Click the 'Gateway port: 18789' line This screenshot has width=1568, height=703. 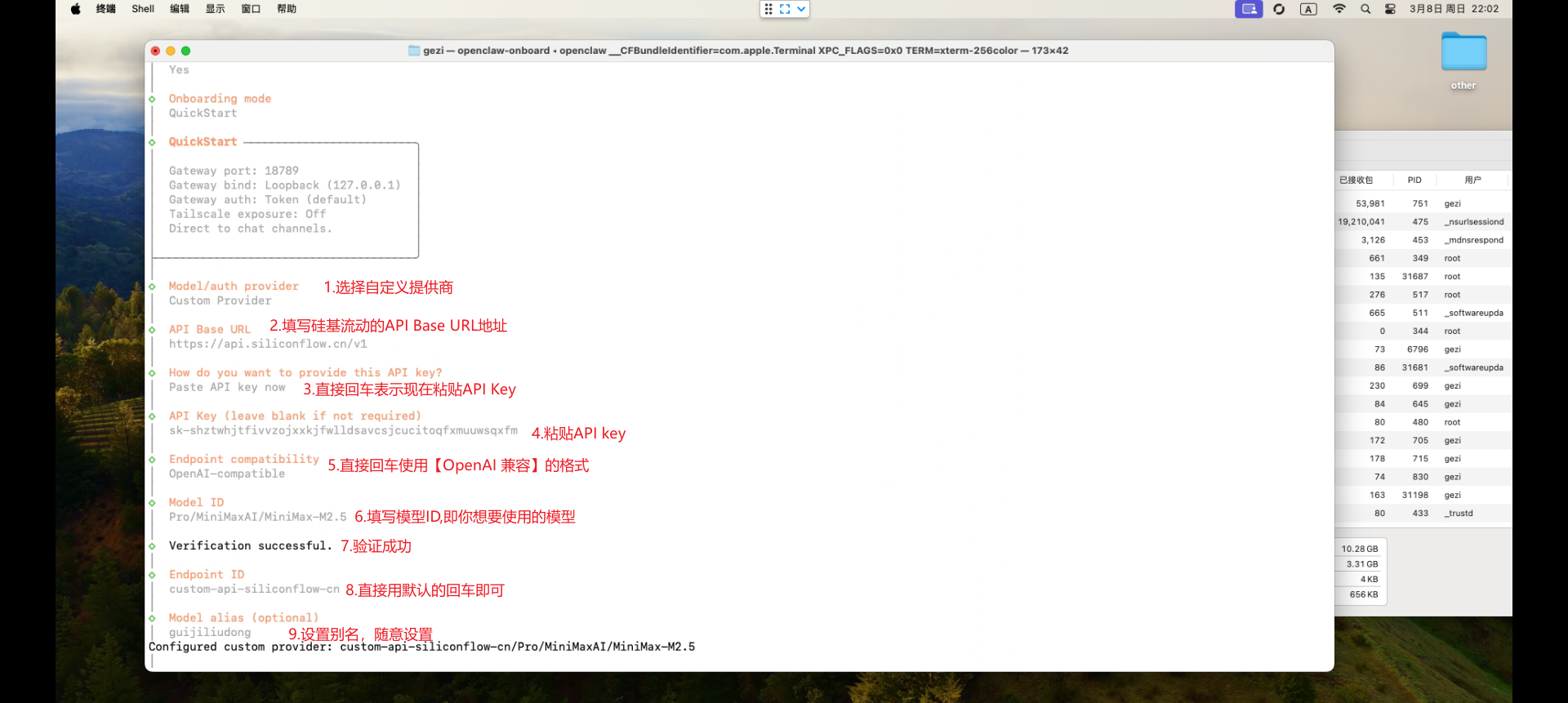tap(234, 171)
